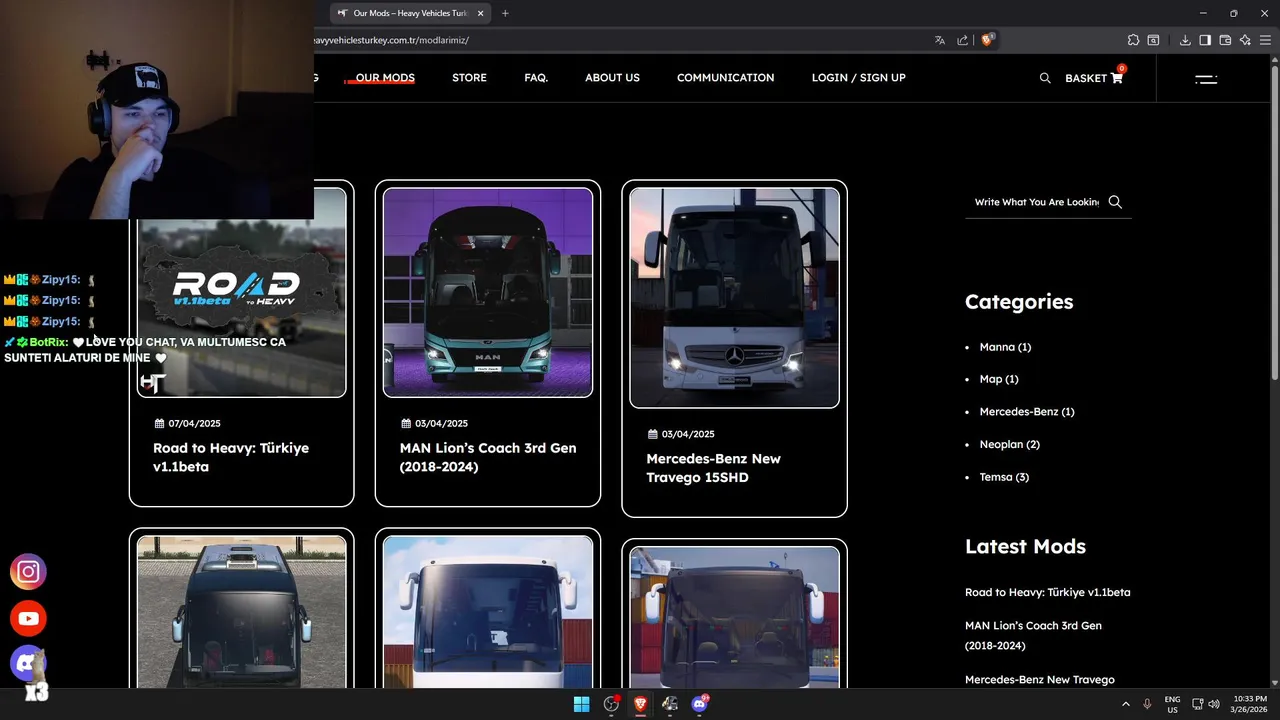This screenshot has height=720, width=1280.
Task: Open volume control in system tray
Action: click(1214, 704)
